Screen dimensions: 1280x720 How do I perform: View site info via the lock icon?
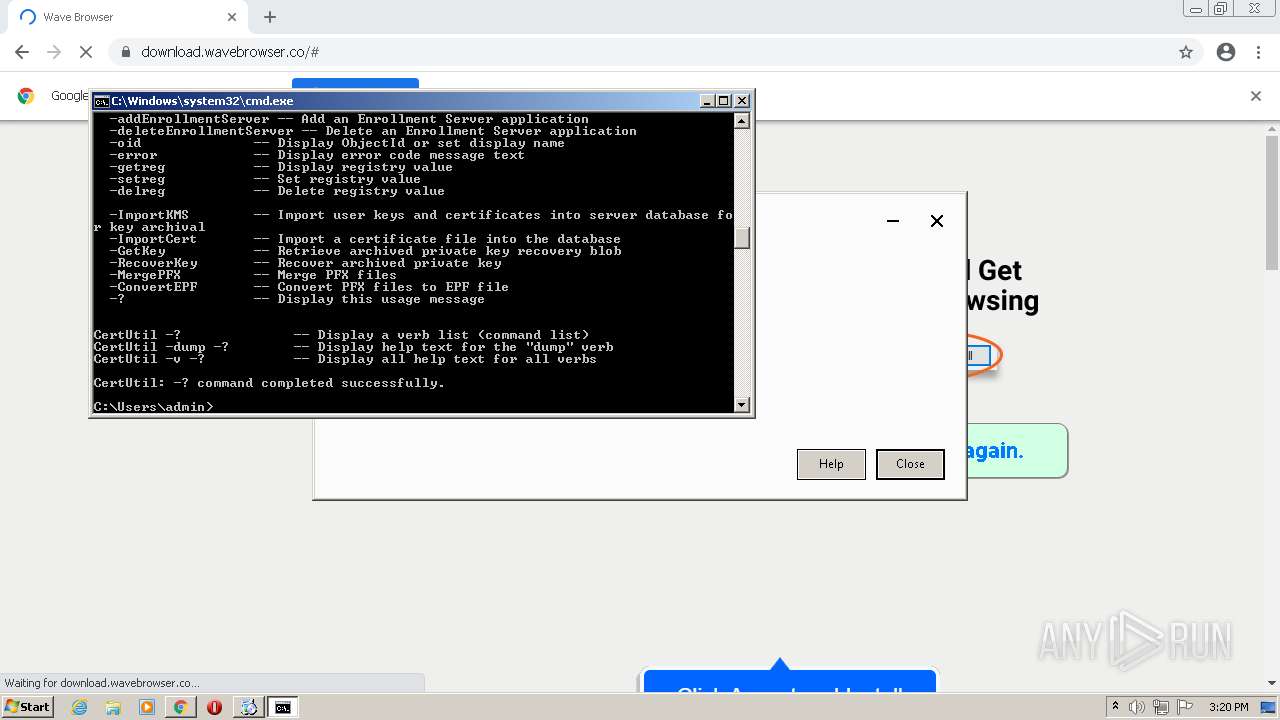(x=126, y=52)
